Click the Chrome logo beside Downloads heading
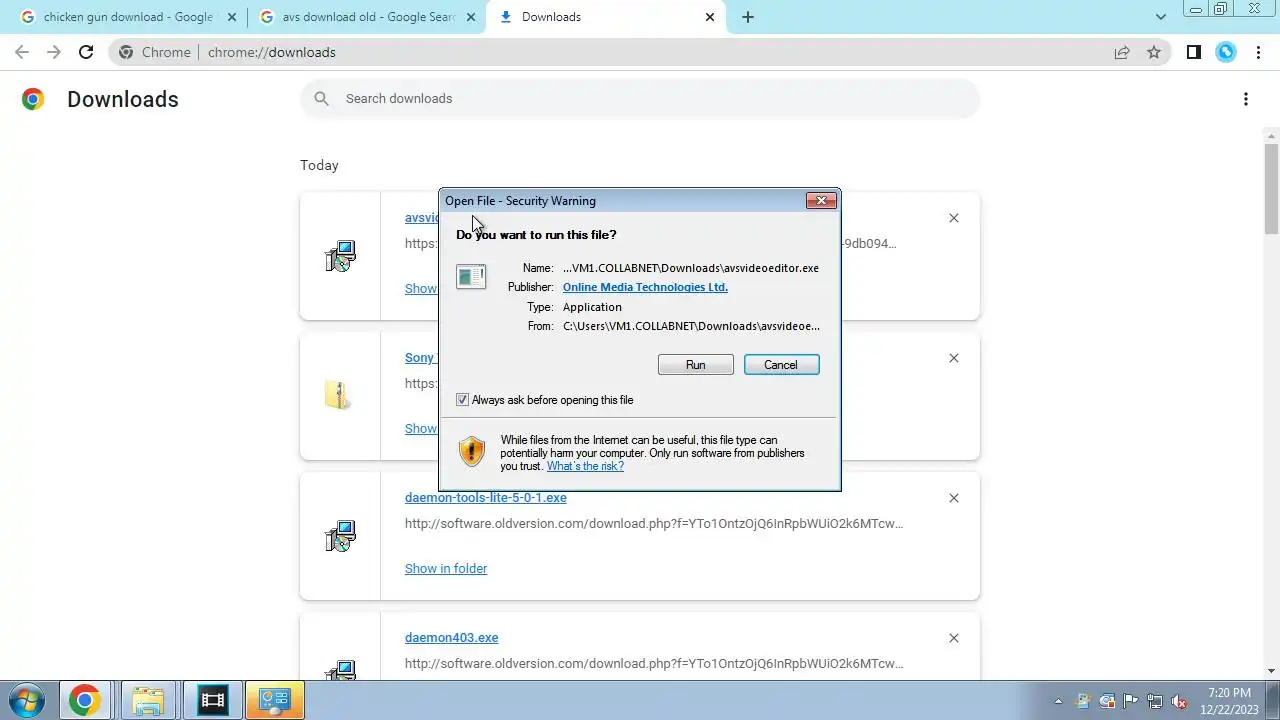This screenshot has height=720, width=1280. pos(33,99)
